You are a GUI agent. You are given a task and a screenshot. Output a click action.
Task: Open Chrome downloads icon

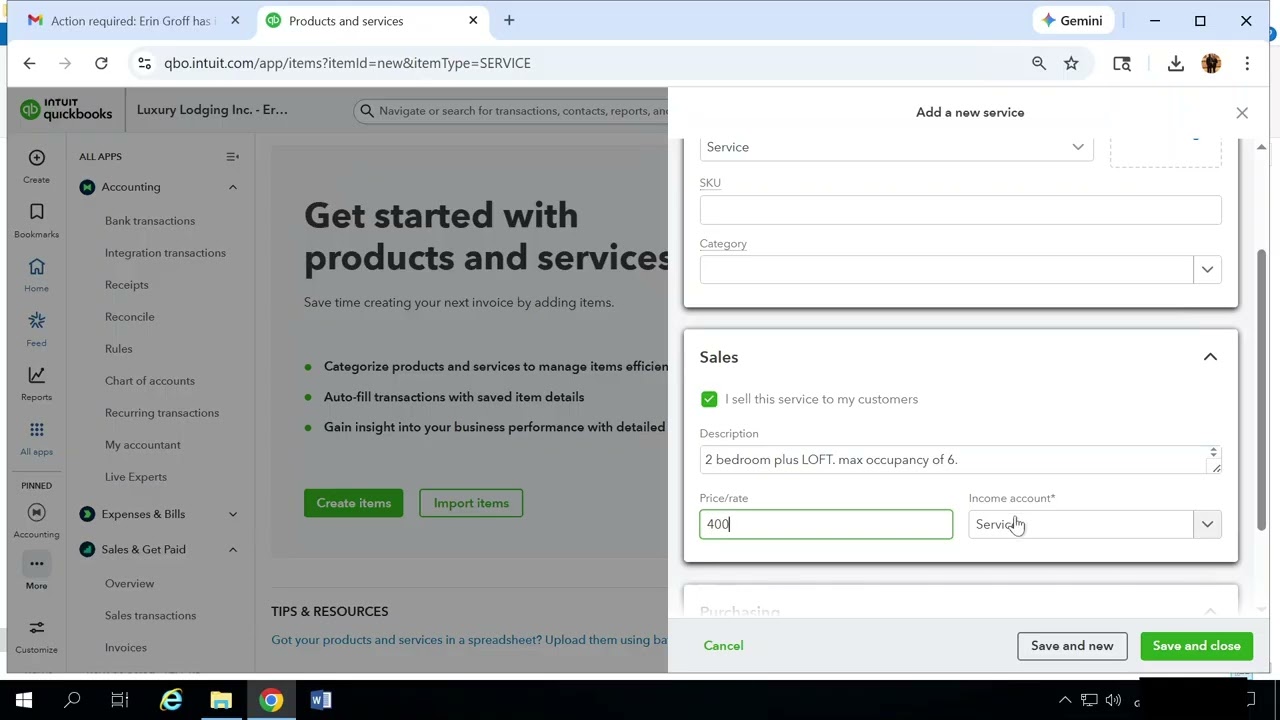point(1176,63)
